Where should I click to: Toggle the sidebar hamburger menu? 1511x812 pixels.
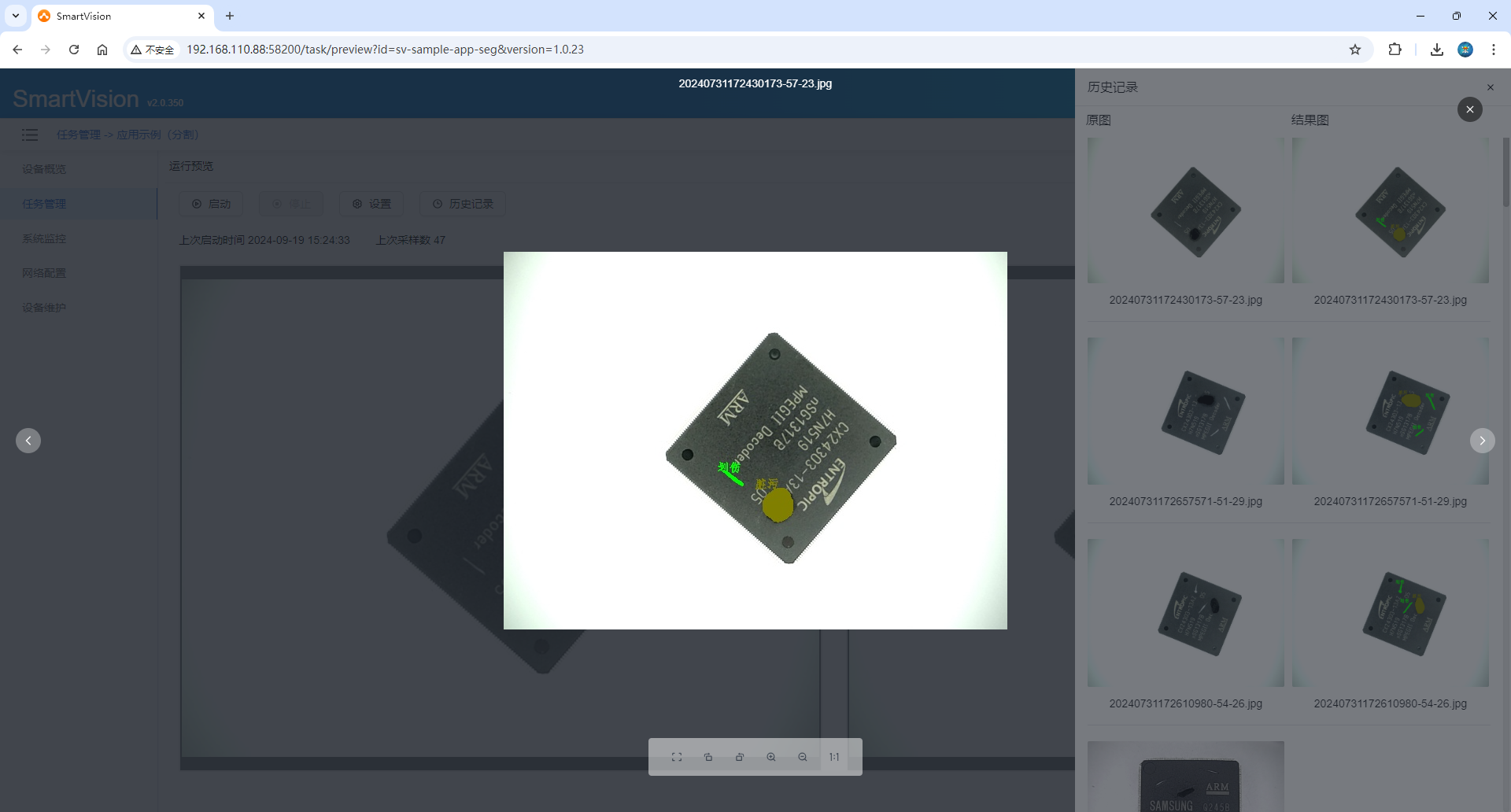(x=30, y=135)
